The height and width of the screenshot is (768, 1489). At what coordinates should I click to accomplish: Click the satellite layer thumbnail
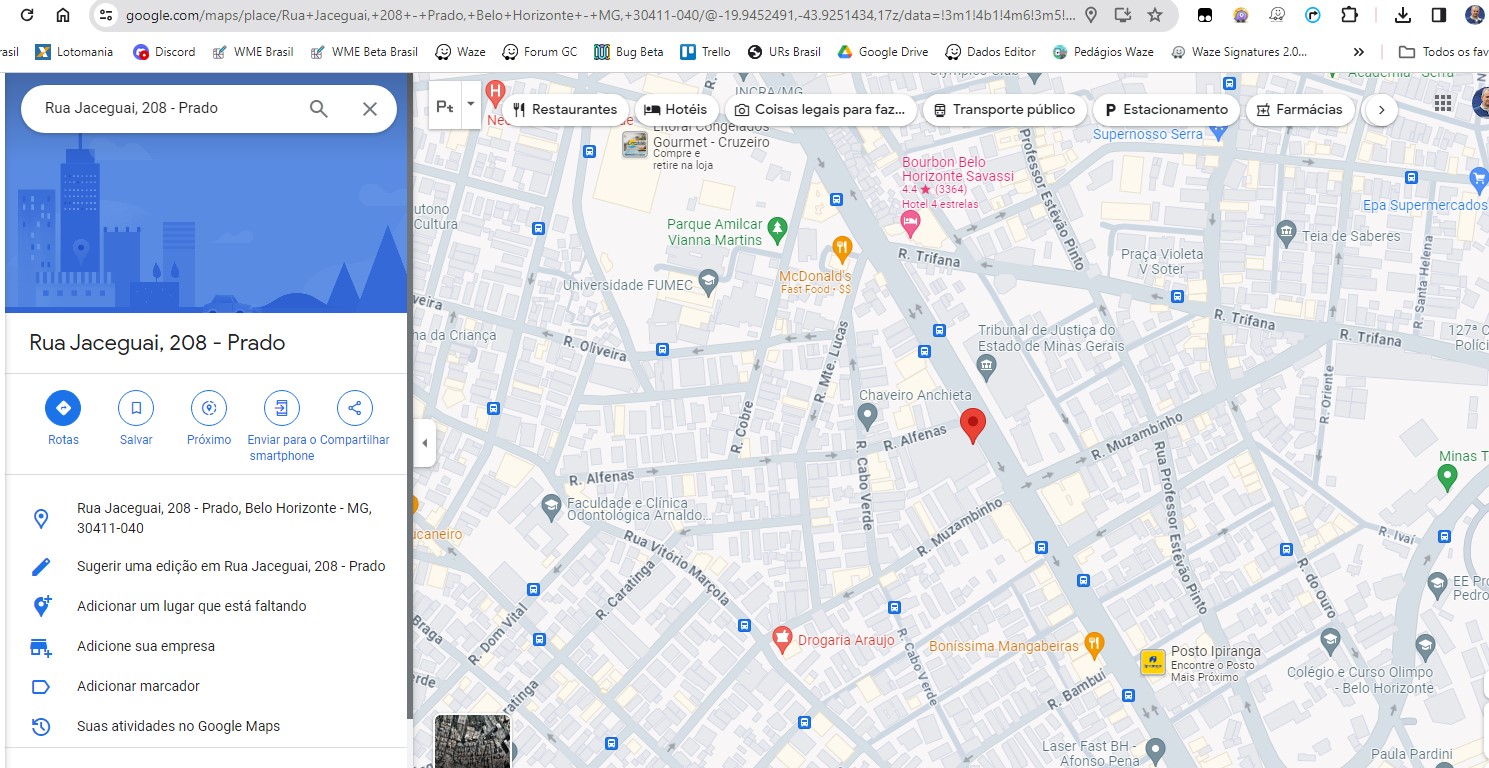pos(472,741)
